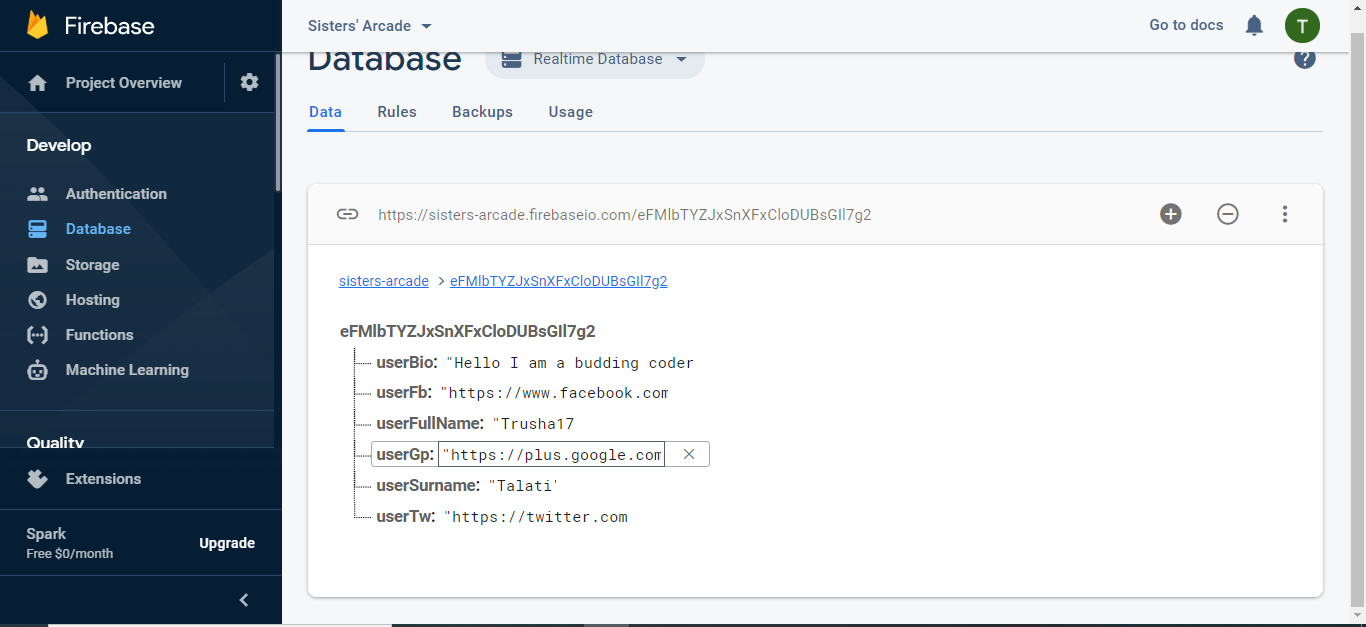
Task: Click the Extensions puzzle icon
Action: (38, 479)
